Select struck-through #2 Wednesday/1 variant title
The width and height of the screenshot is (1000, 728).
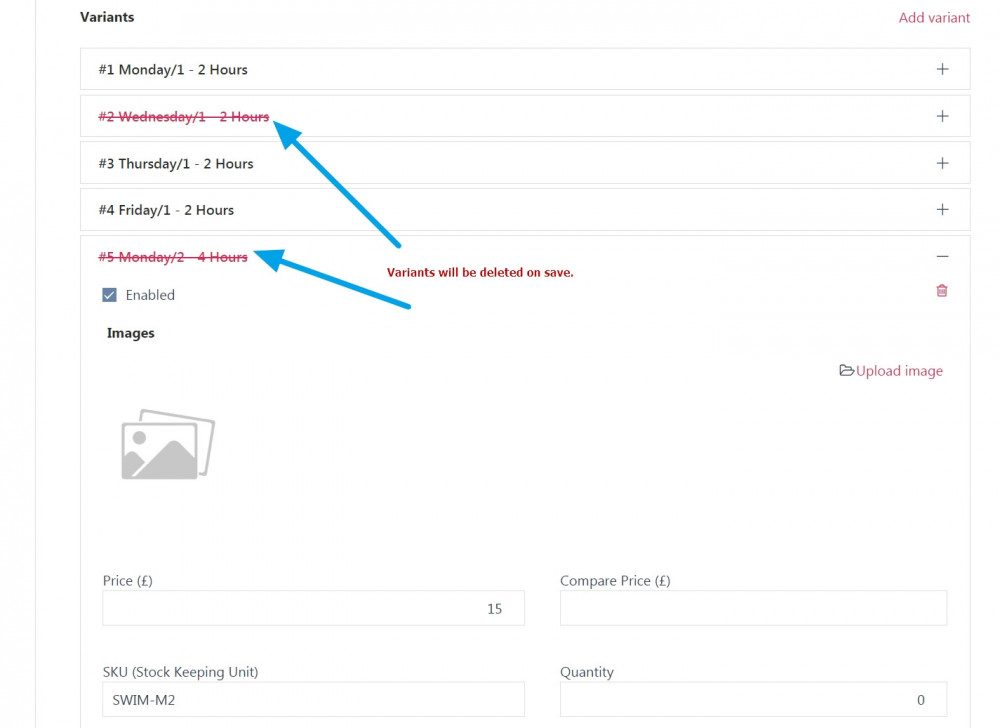tap(183, 117)
